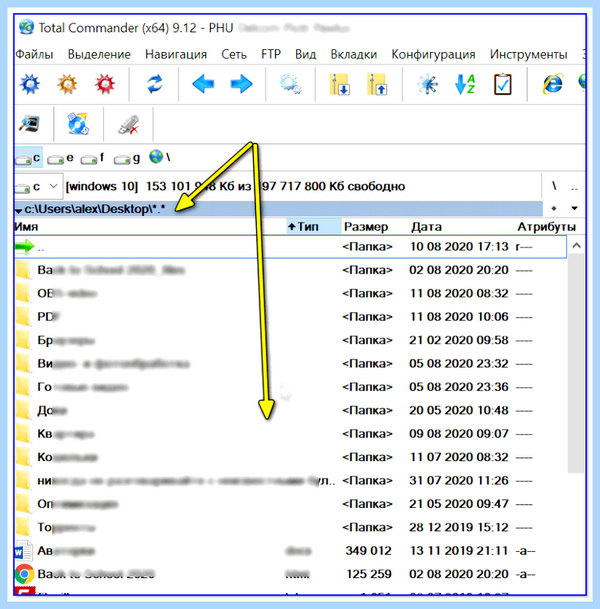Image resolution: width=600 pixels, height=609 pixels.
Task: Open the Сеть menu
Action: [234, 54]
